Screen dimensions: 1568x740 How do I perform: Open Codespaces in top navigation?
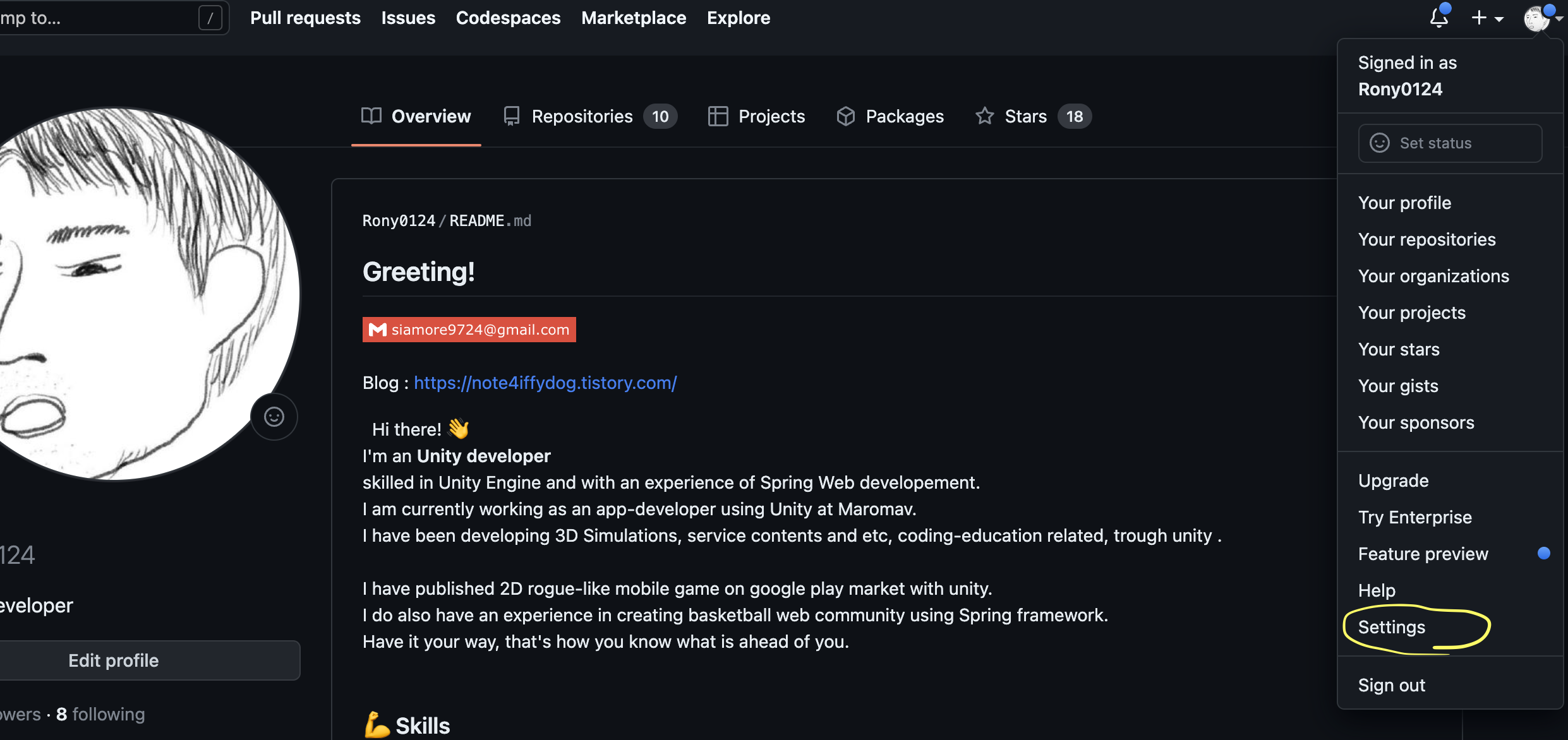[508, 18]
